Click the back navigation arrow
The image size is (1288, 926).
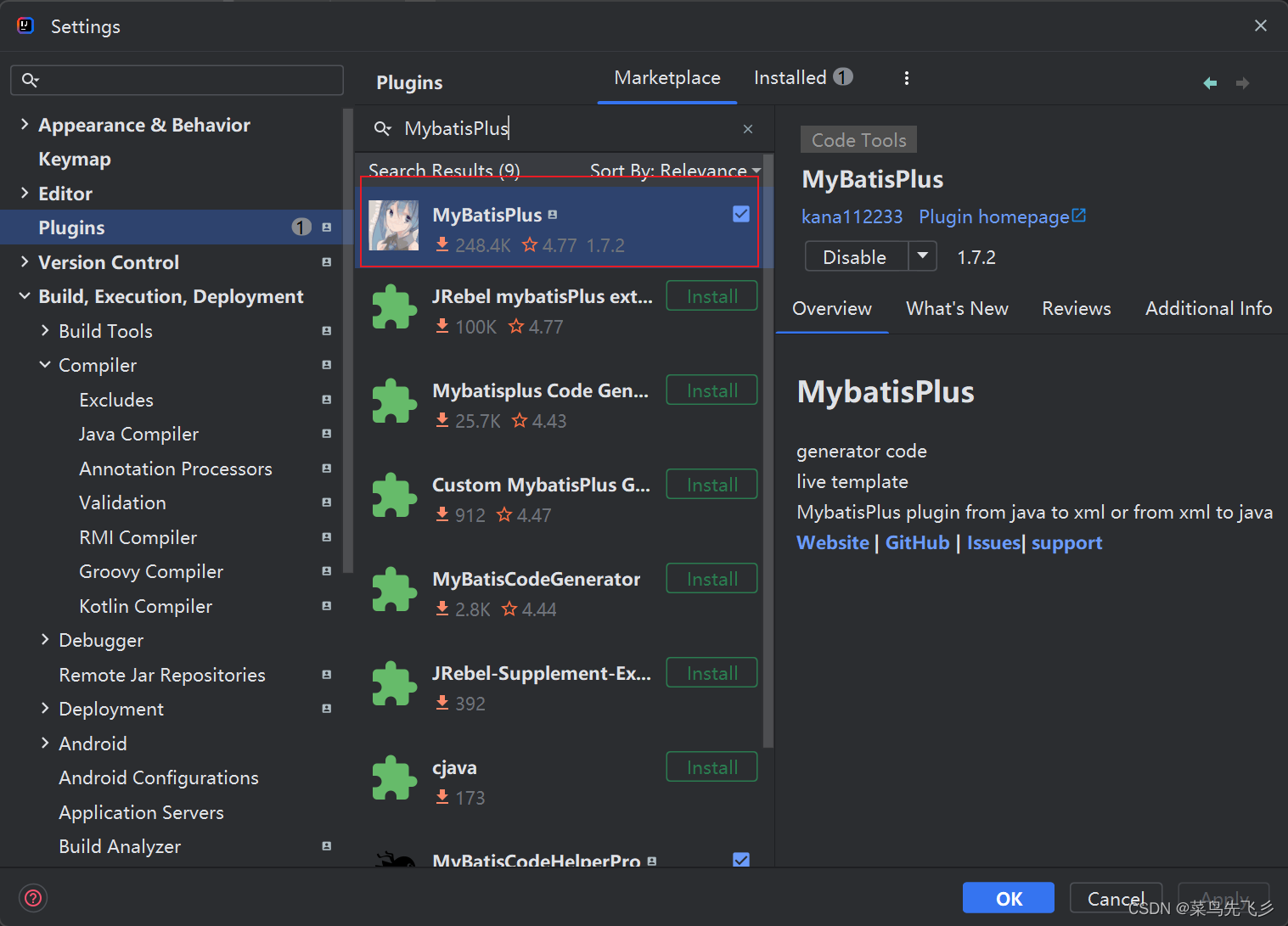tap(1210, 83)
